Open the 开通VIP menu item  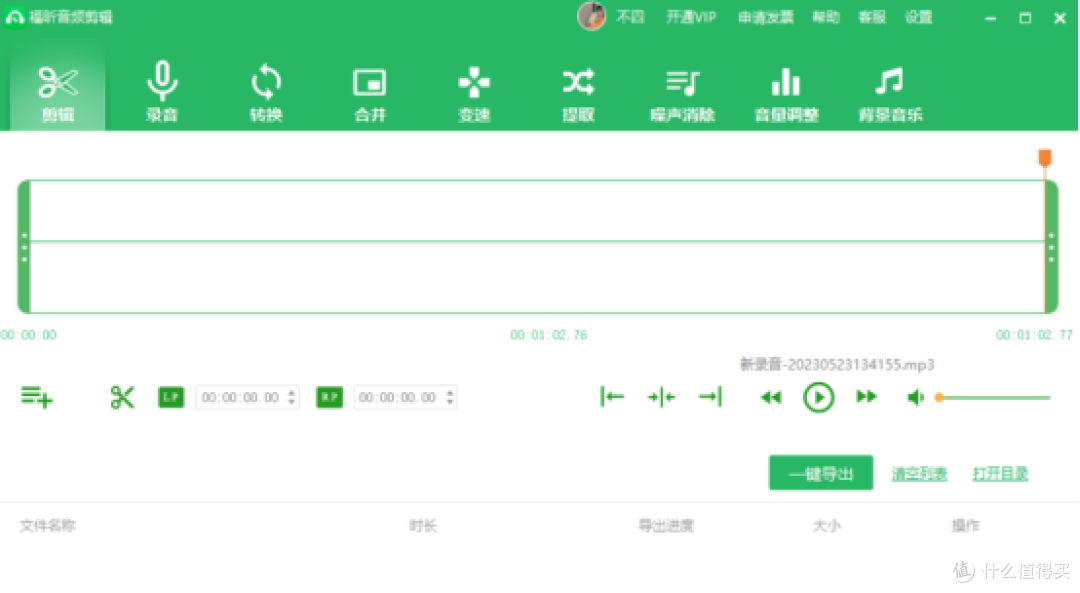[691, 17]
